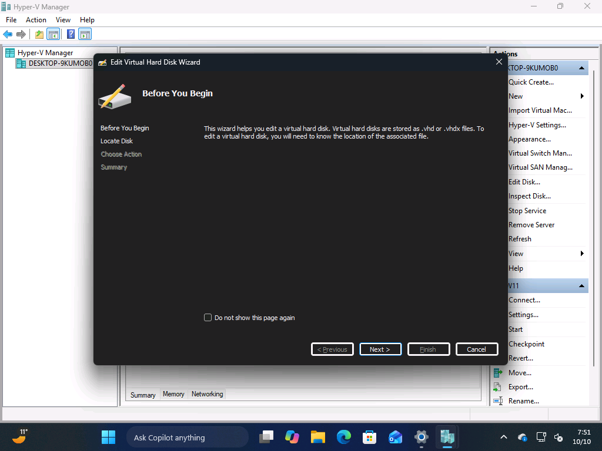
Task: Click the Up one level folder icon
Action: click(x=39, y=34)
